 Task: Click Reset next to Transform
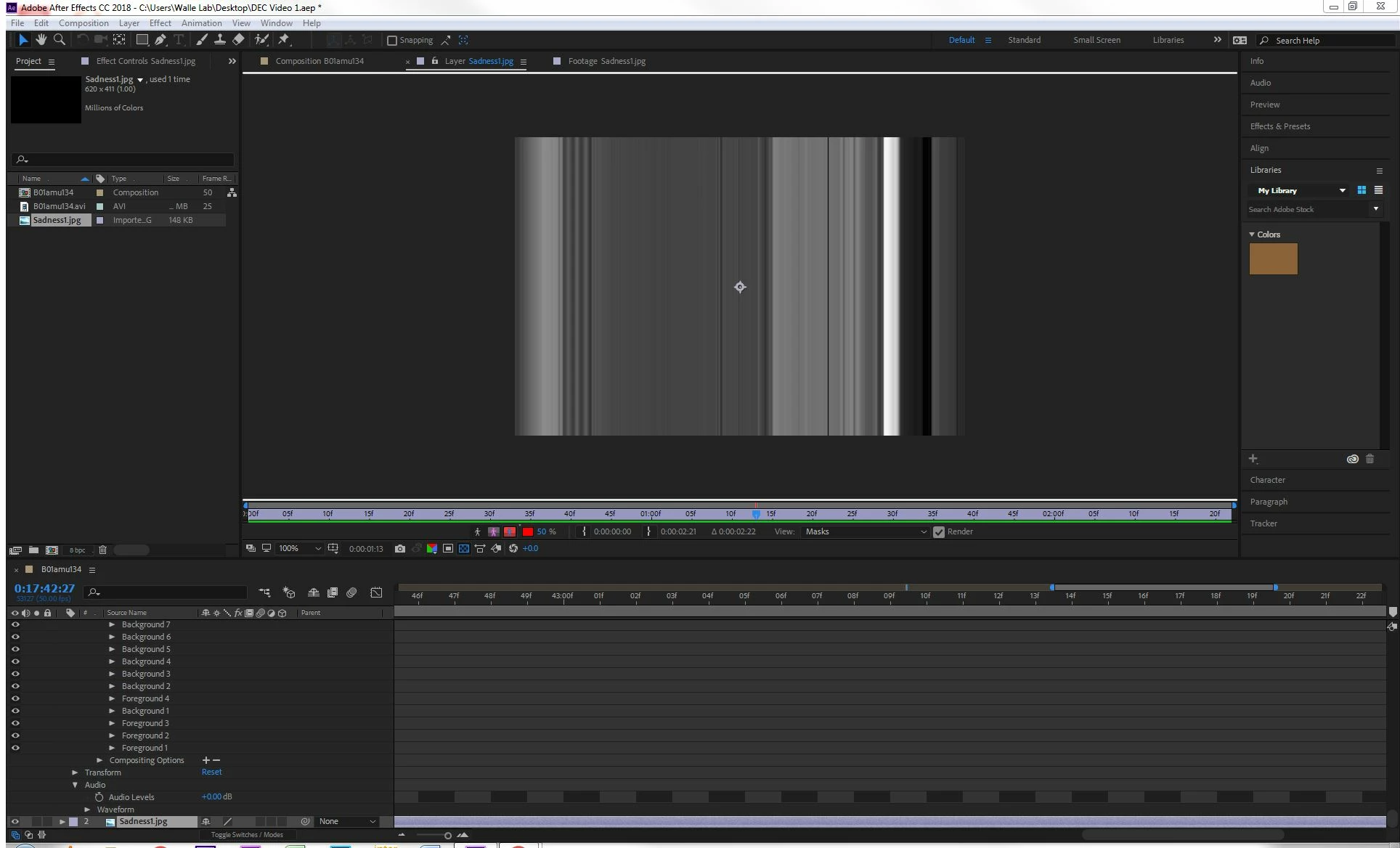pyautogui.click(x=211, y=772)
